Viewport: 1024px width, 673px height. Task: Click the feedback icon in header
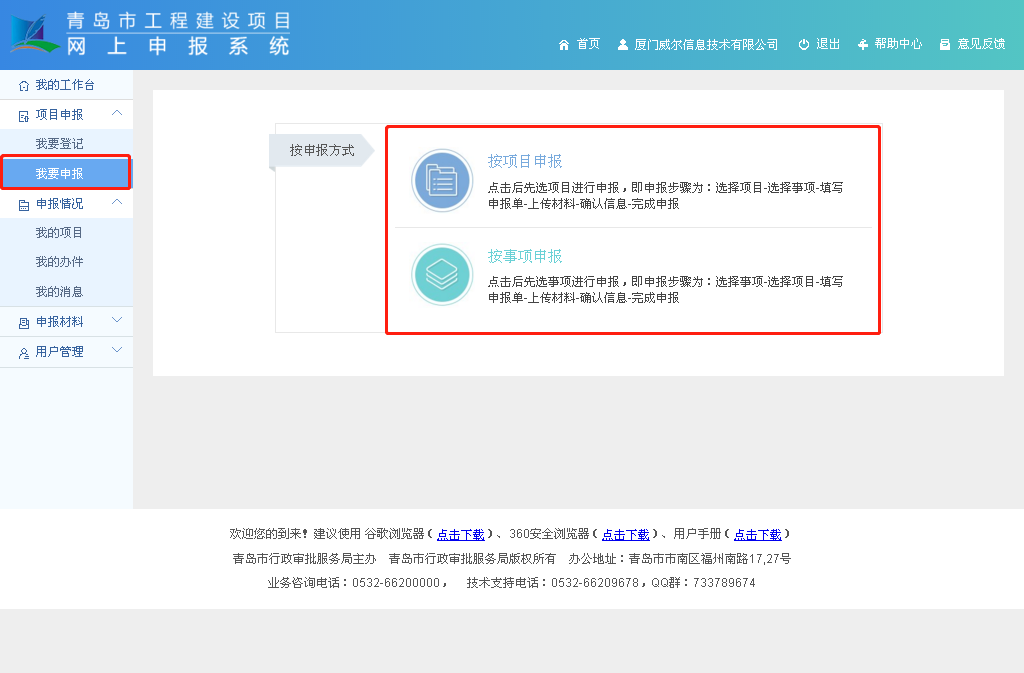[945, 45]
